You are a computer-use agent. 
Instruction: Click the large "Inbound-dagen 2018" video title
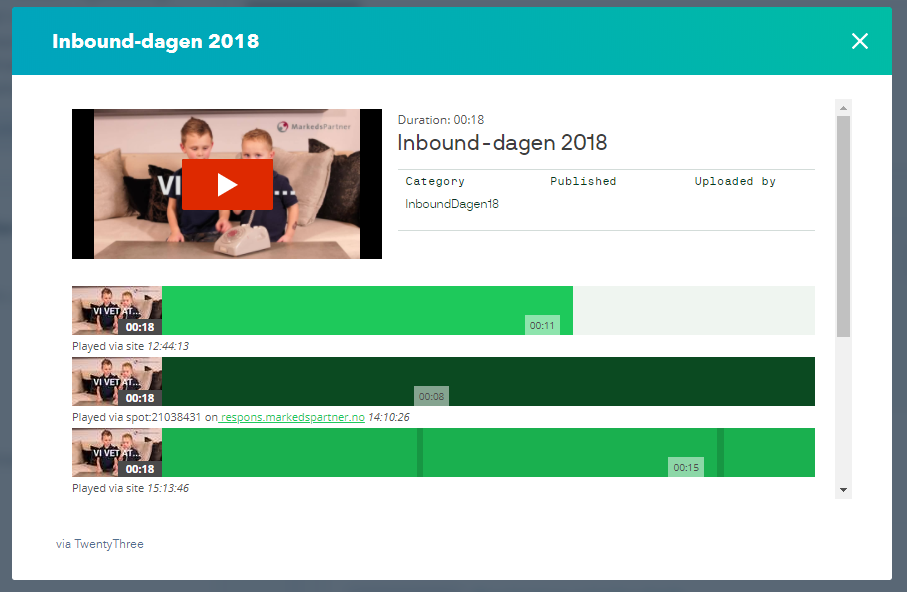coord(502,143)
